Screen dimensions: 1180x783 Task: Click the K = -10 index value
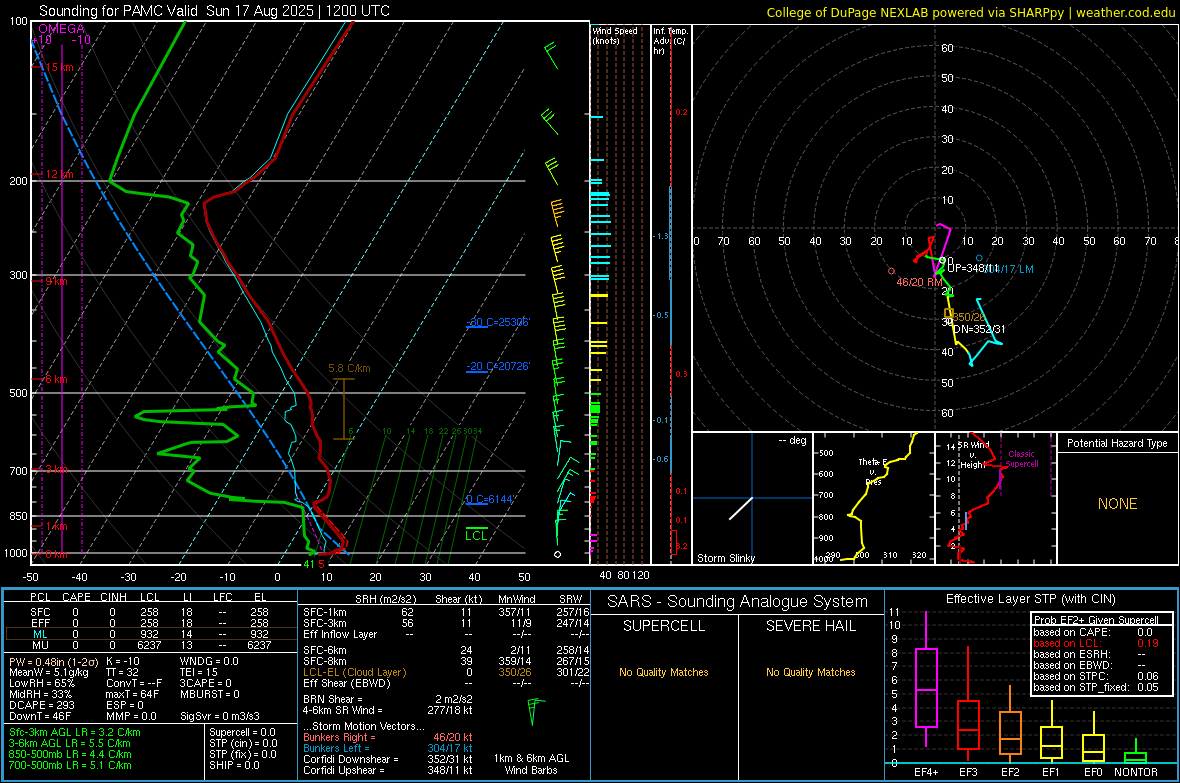(x=123, y=661)
